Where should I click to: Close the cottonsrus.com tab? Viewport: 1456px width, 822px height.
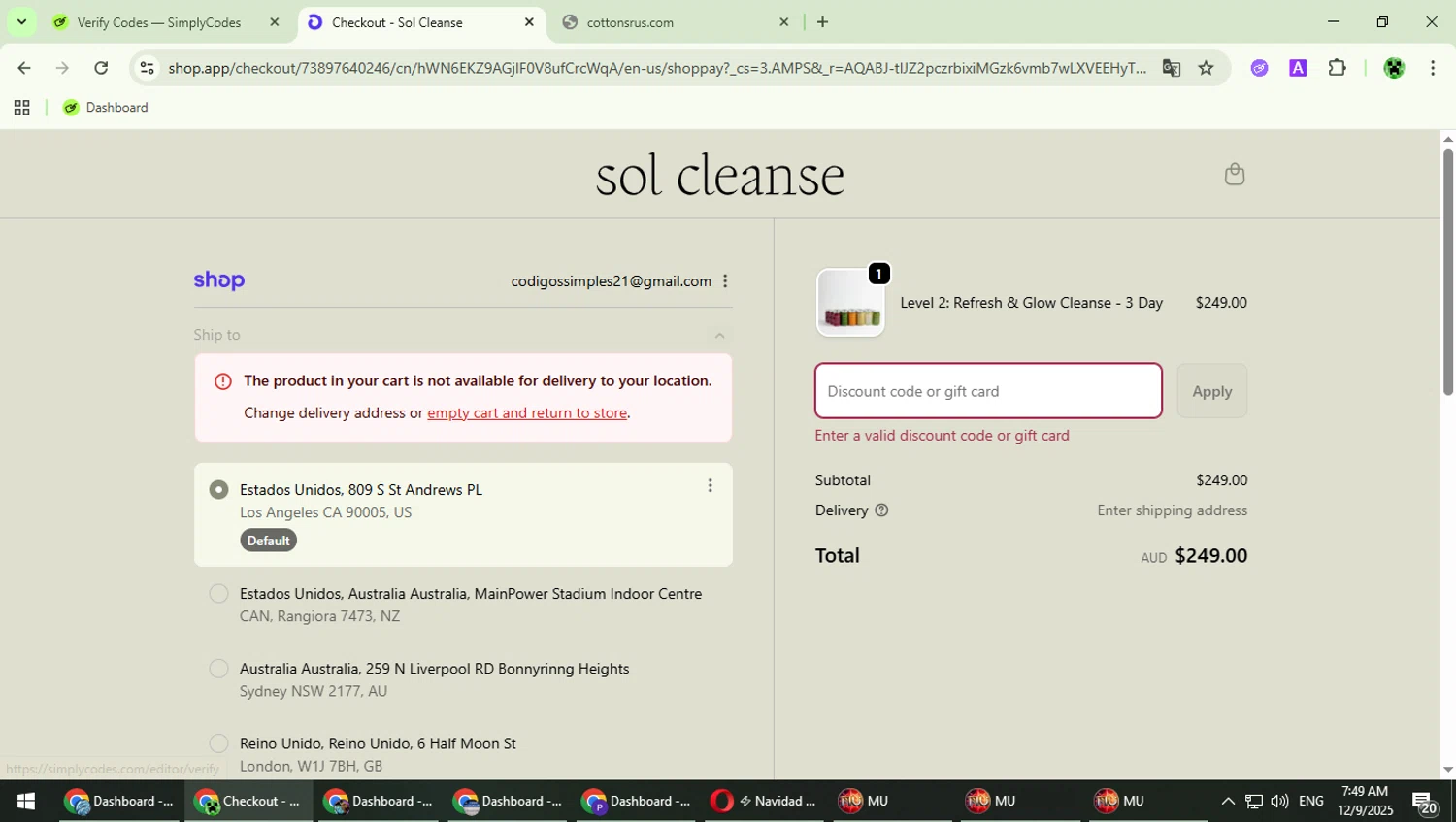tap(784, 22)
